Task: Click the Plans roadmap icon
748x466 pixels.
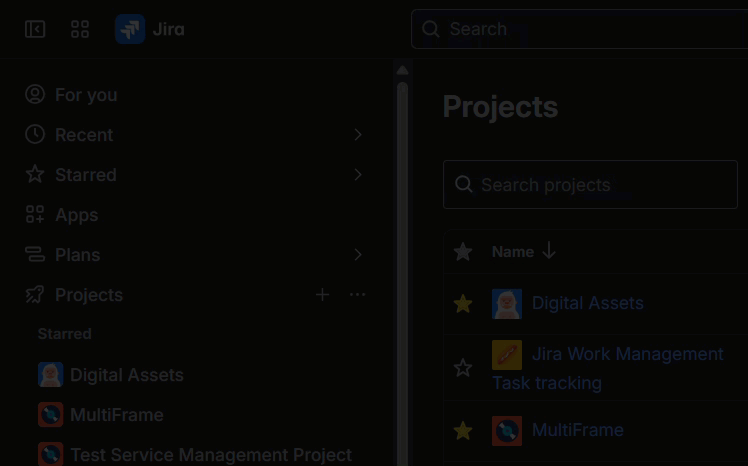Action: click(x=35, y=255)
